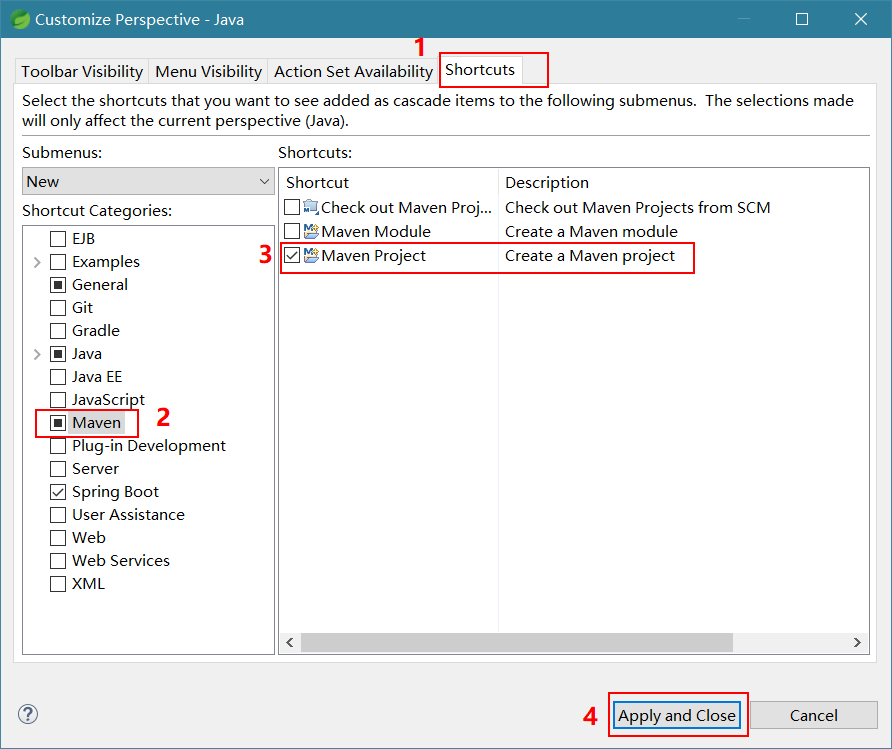
Task: Select the Plug-in Development category label
Action: 148,446
